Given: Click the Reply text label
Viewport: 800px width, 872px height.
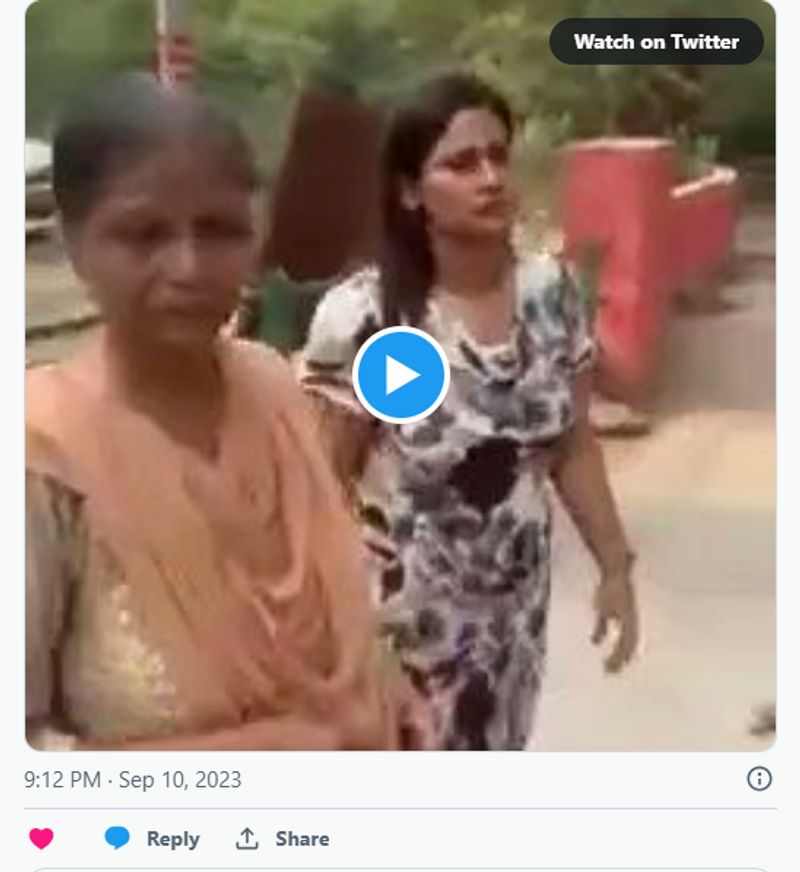Looking at the screenshot, I should click(173, 839).
